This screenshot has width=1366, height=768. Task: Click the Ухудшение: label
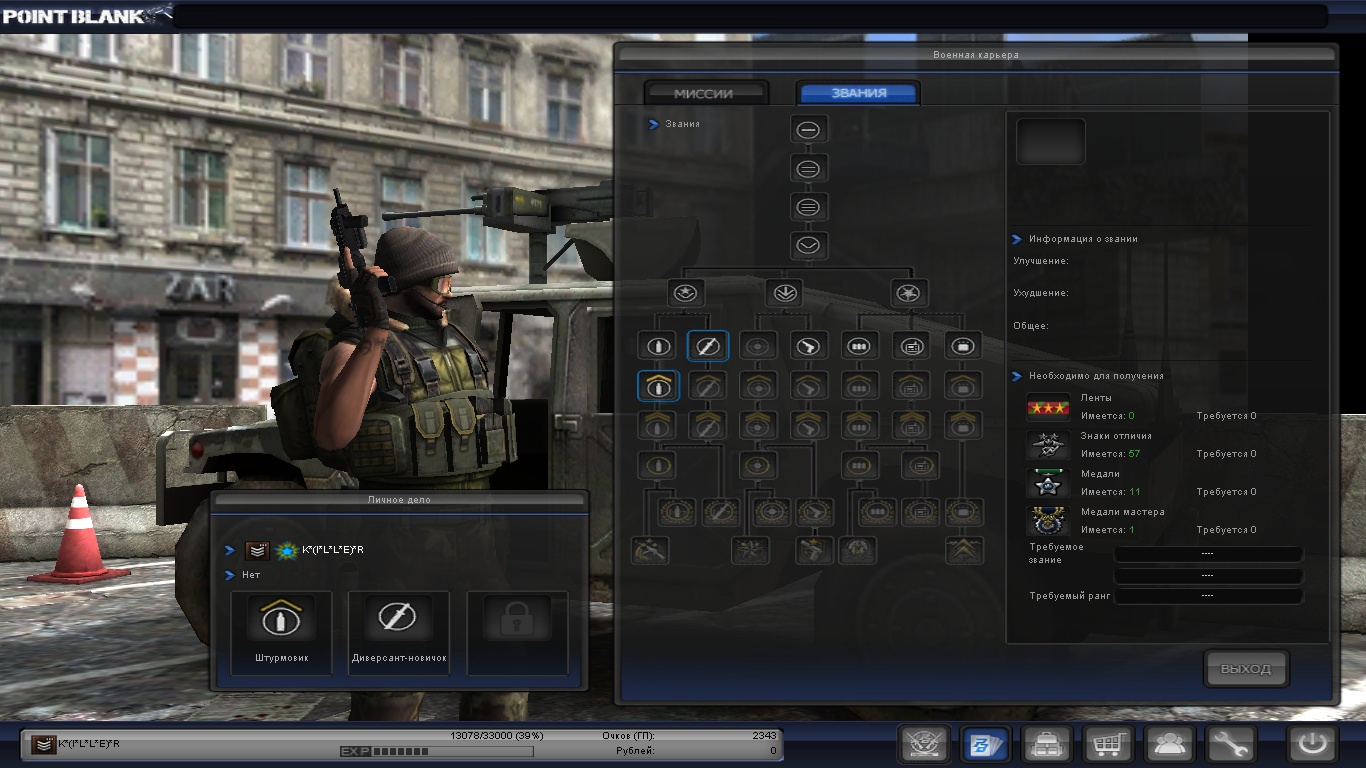pyautogui.click(x=1041, y=293)
